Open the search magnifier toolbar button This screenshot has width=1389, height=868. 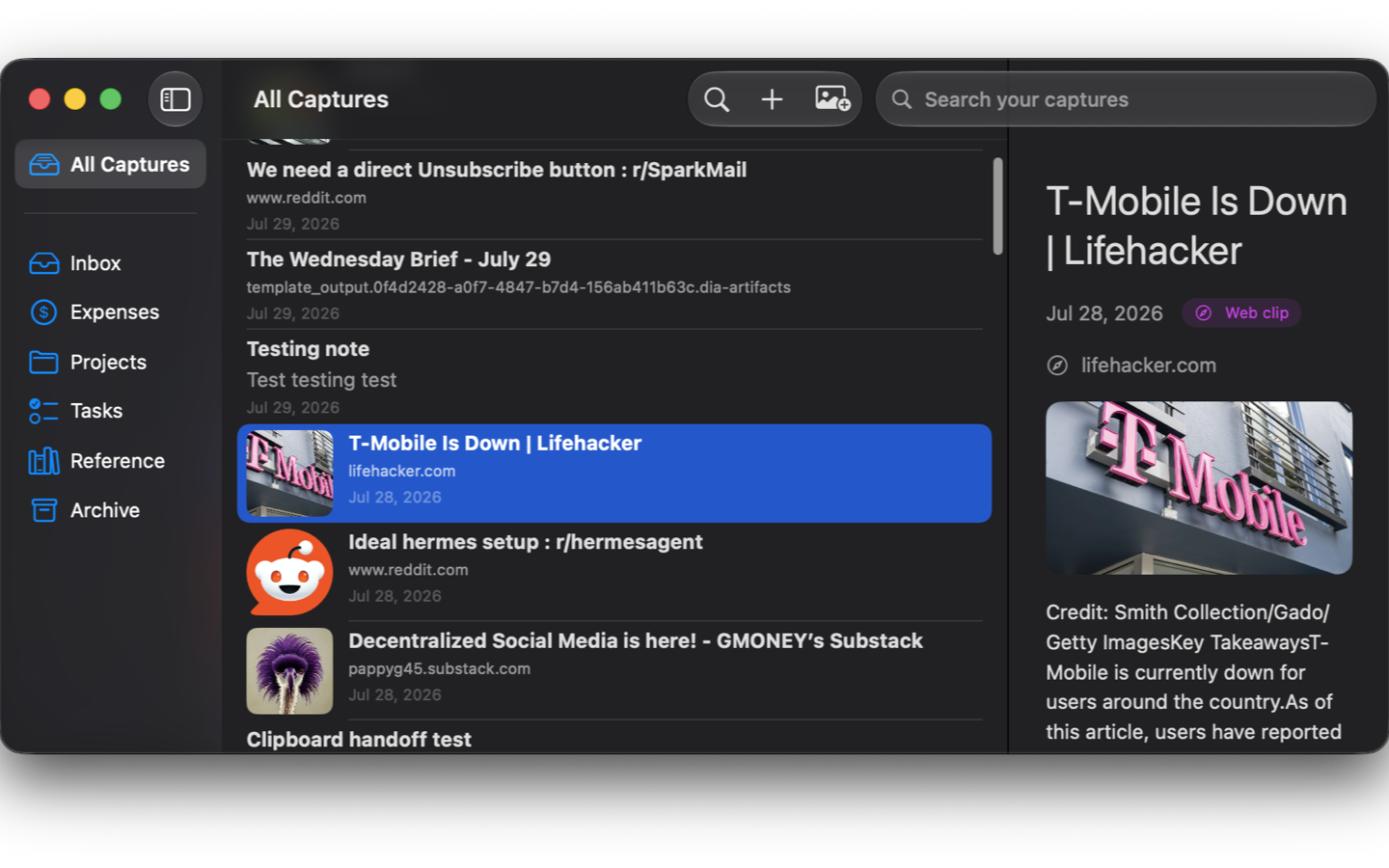pyautogui.click(x=717, y=99)
